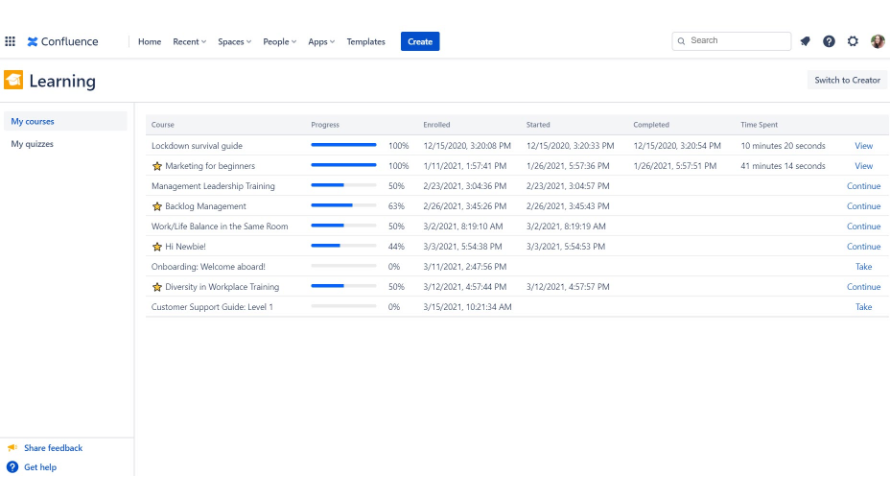Open the Templates menu item
The image size is (890, 500).
(x=366, y=42)
